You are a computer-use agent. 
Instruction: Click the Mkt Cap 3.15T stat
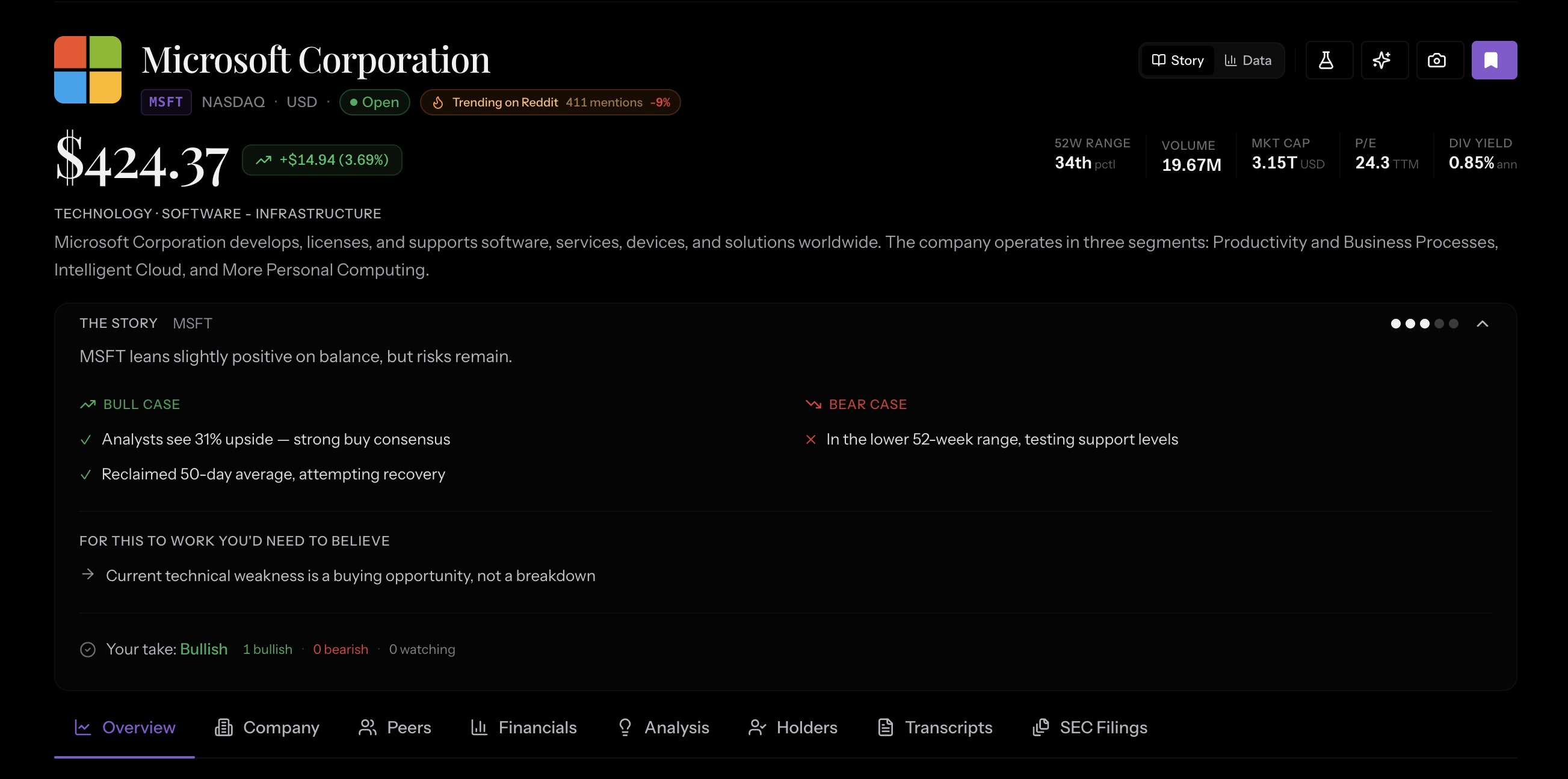click(1288, 154)
